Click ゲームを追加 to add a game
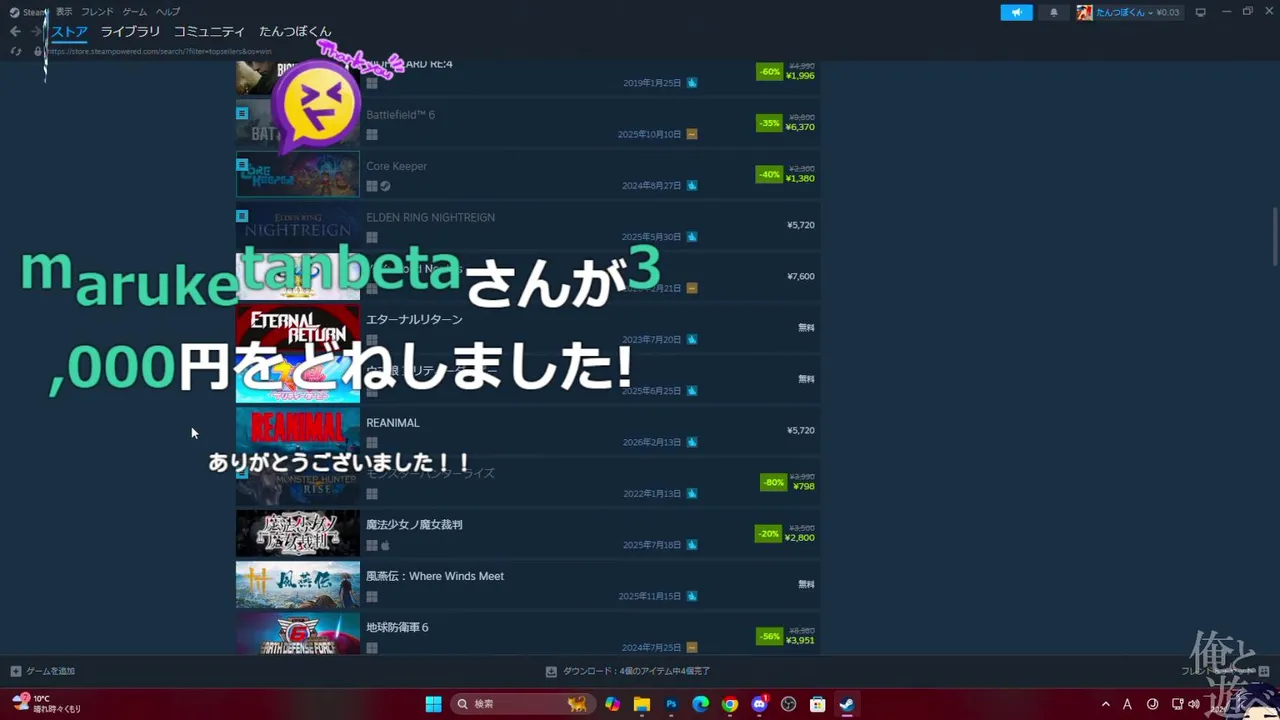The image size is (1280, 720). 42,671
